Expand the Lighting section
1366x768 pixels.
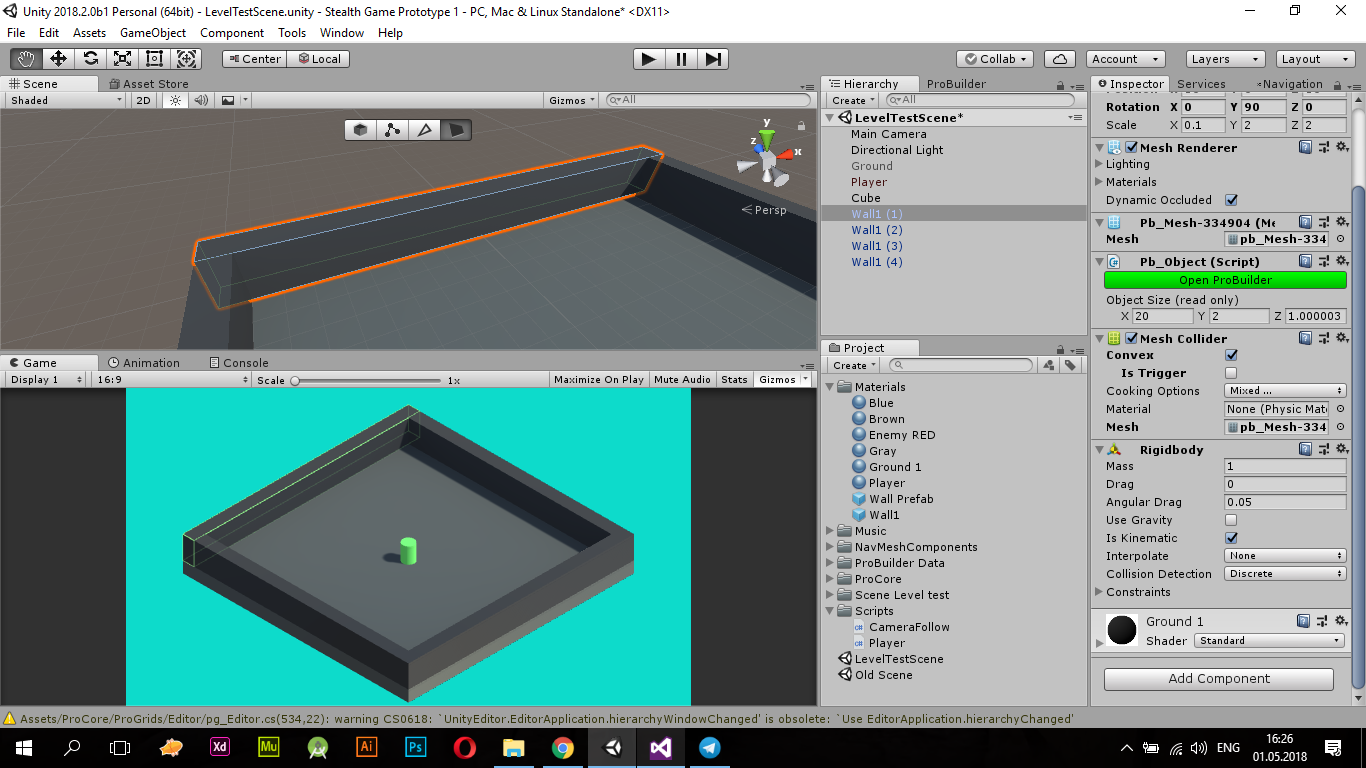coord(1100,164)
